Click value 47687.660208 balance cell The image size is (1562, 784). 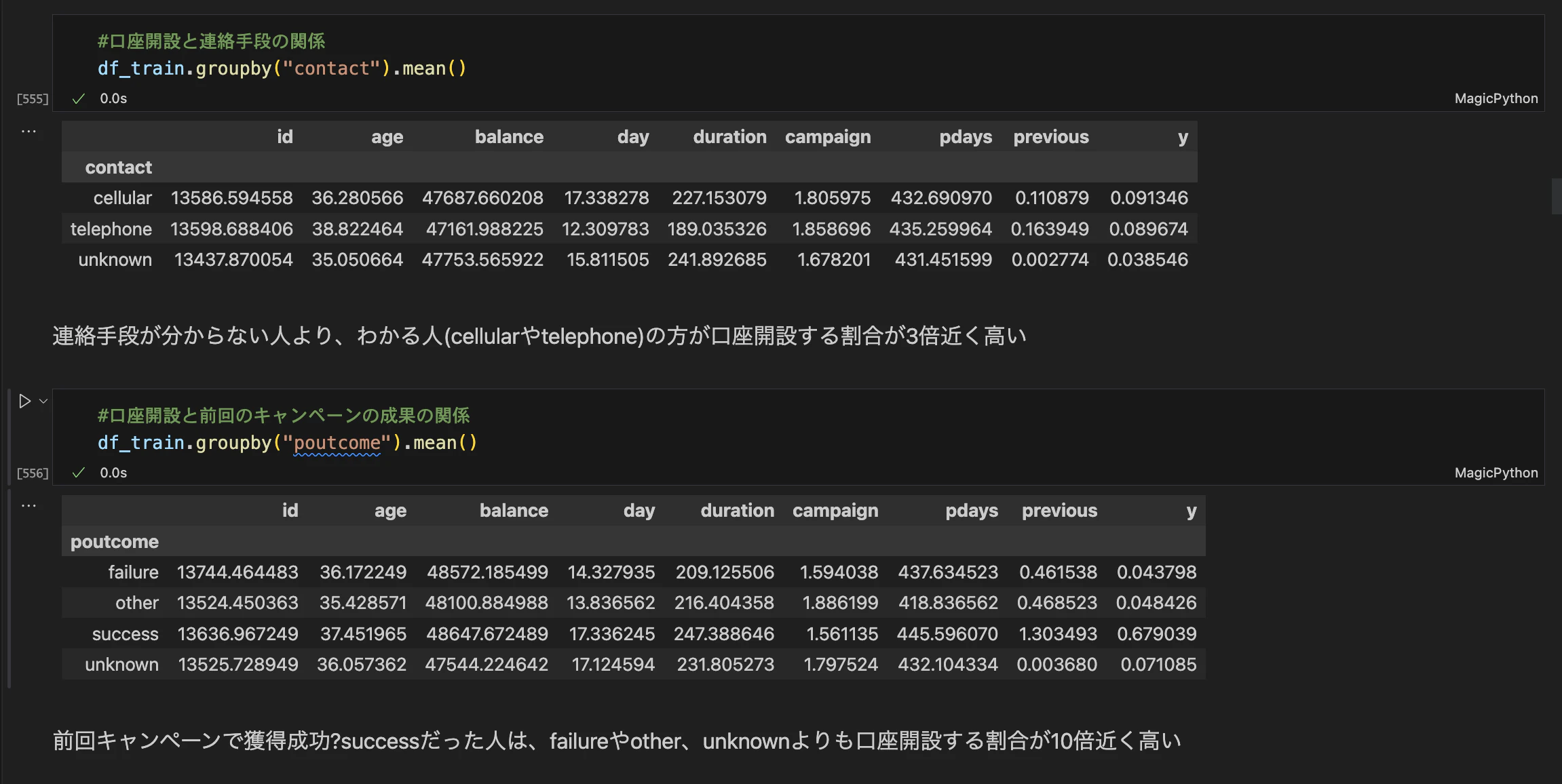(482, 198)
